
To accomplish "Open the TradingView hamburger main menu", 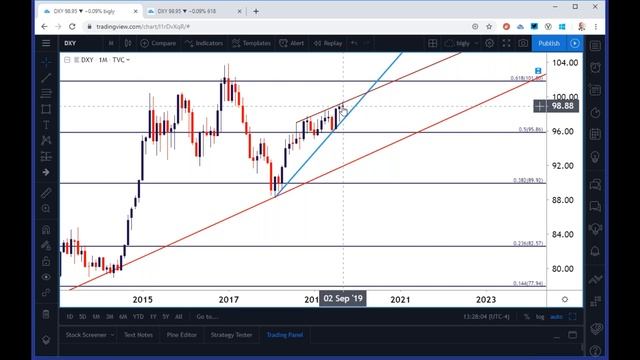I will (46, 43).
